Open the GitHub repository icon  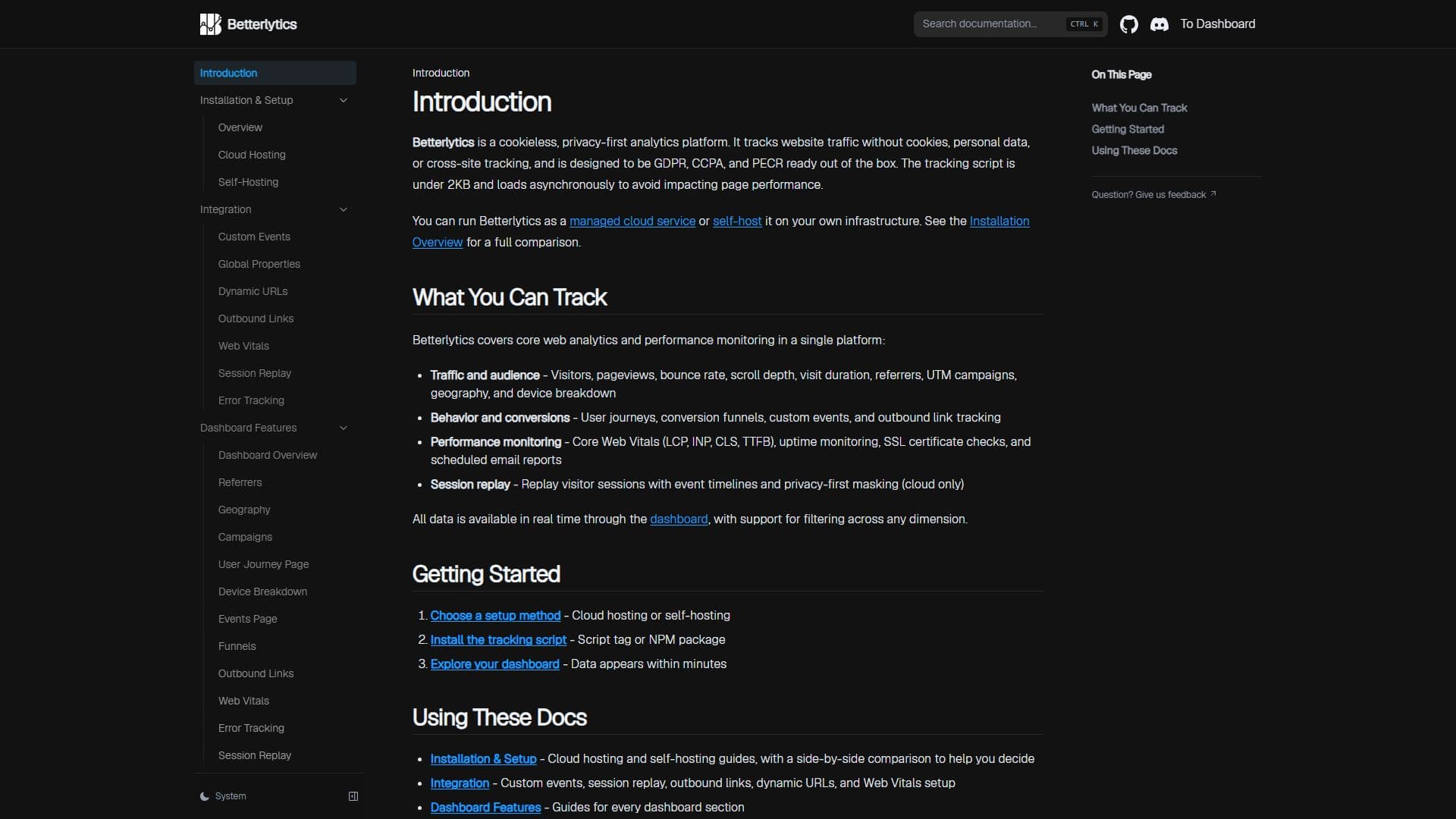1129,24
